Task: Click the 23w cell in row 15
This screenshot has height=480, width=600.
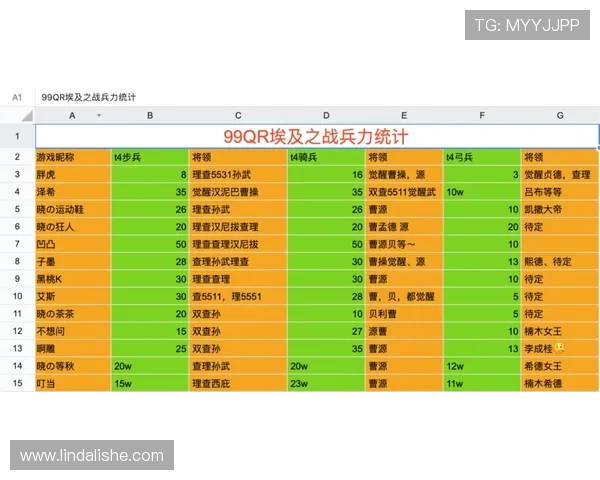Action: point(326,383)
